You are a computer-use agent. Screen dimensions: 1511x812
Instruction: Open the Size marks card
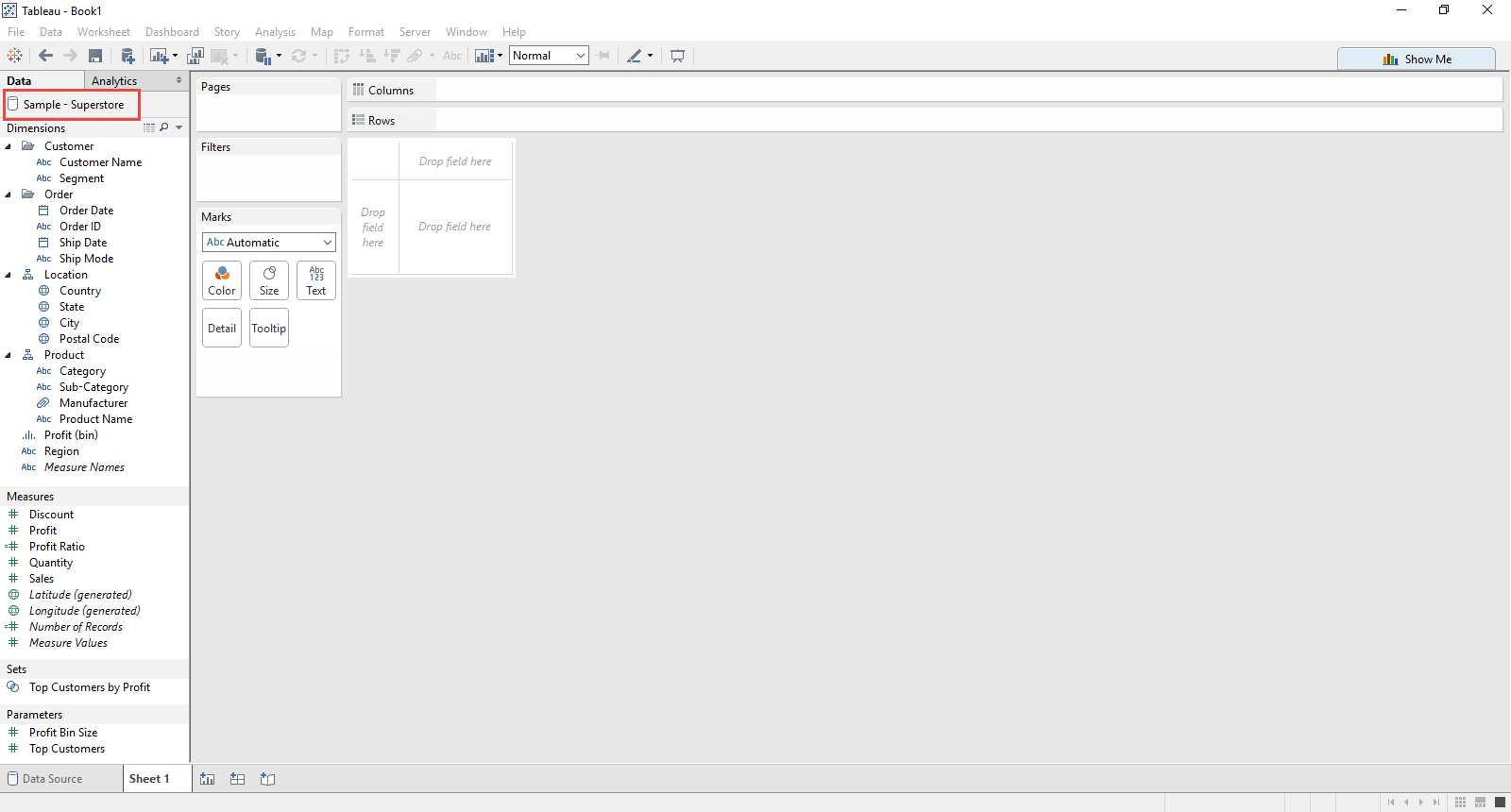point(269,280)
